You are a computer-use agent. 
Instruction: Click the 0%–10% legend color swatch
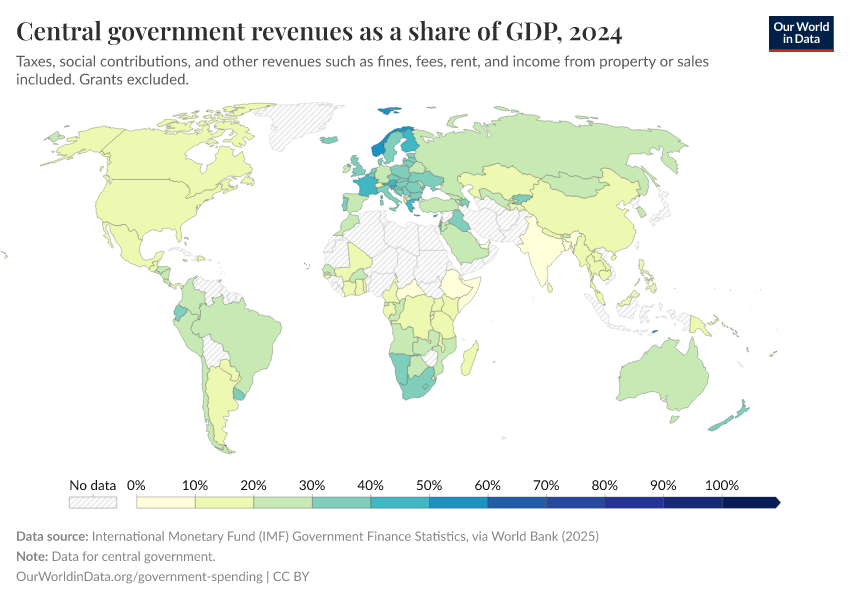click(165, 502)
